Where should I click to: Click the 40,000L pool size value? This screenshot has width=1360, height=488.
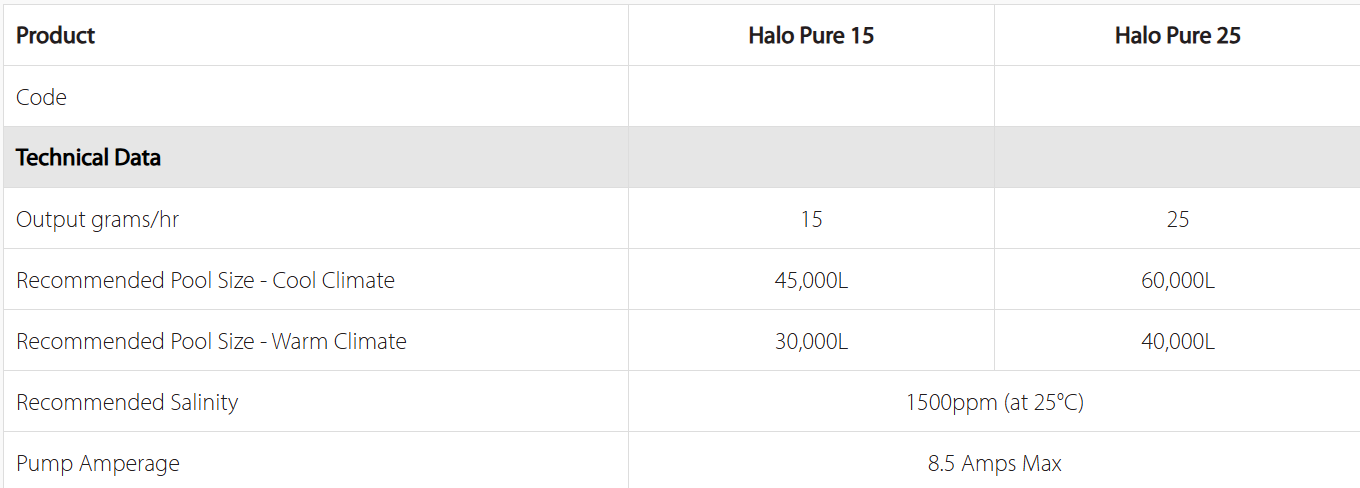pos(1177,341)
